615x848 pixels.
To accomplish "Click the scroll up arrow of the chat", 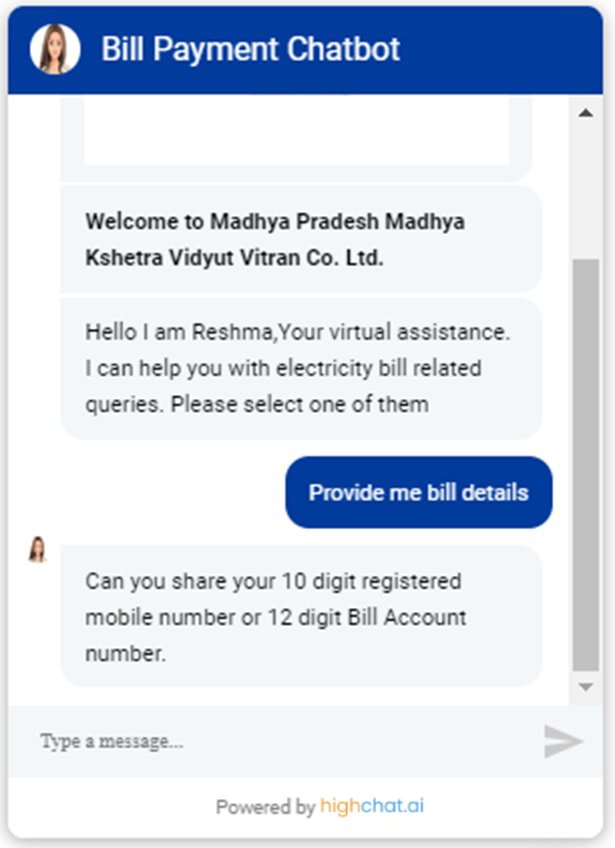I will pos(585,113).
